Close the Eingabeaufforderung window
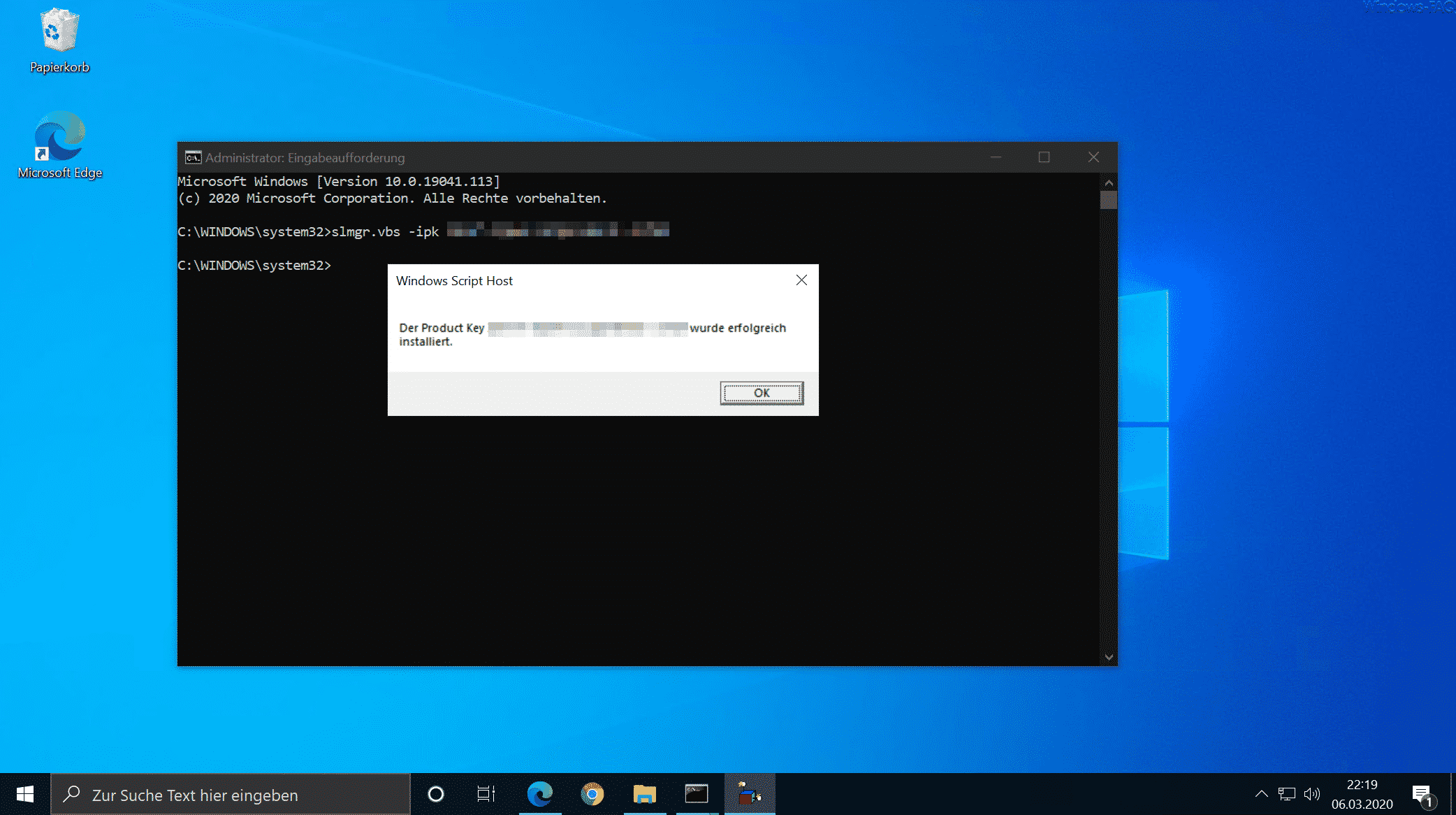 click(x=1093, y=157)
